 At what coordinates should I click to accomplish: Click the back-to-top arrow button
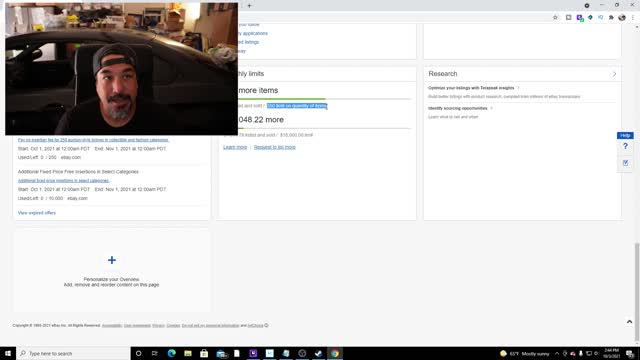tap(629, 322)
